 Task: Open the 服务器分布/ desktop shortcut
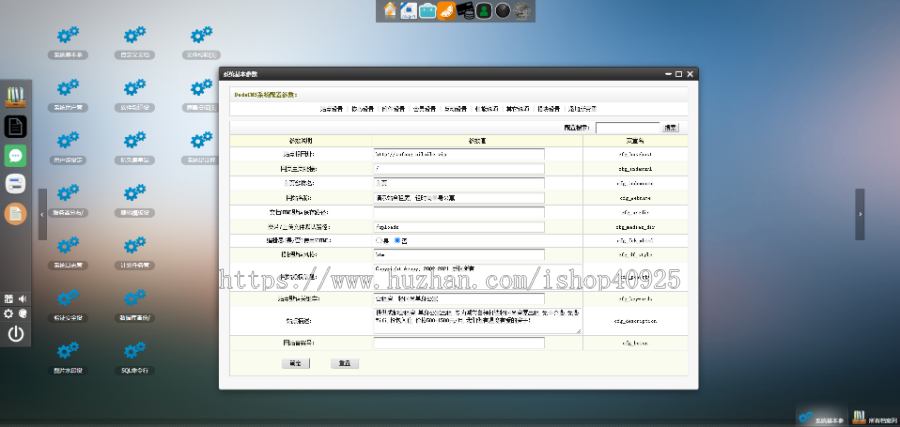[x=68, y=201]
